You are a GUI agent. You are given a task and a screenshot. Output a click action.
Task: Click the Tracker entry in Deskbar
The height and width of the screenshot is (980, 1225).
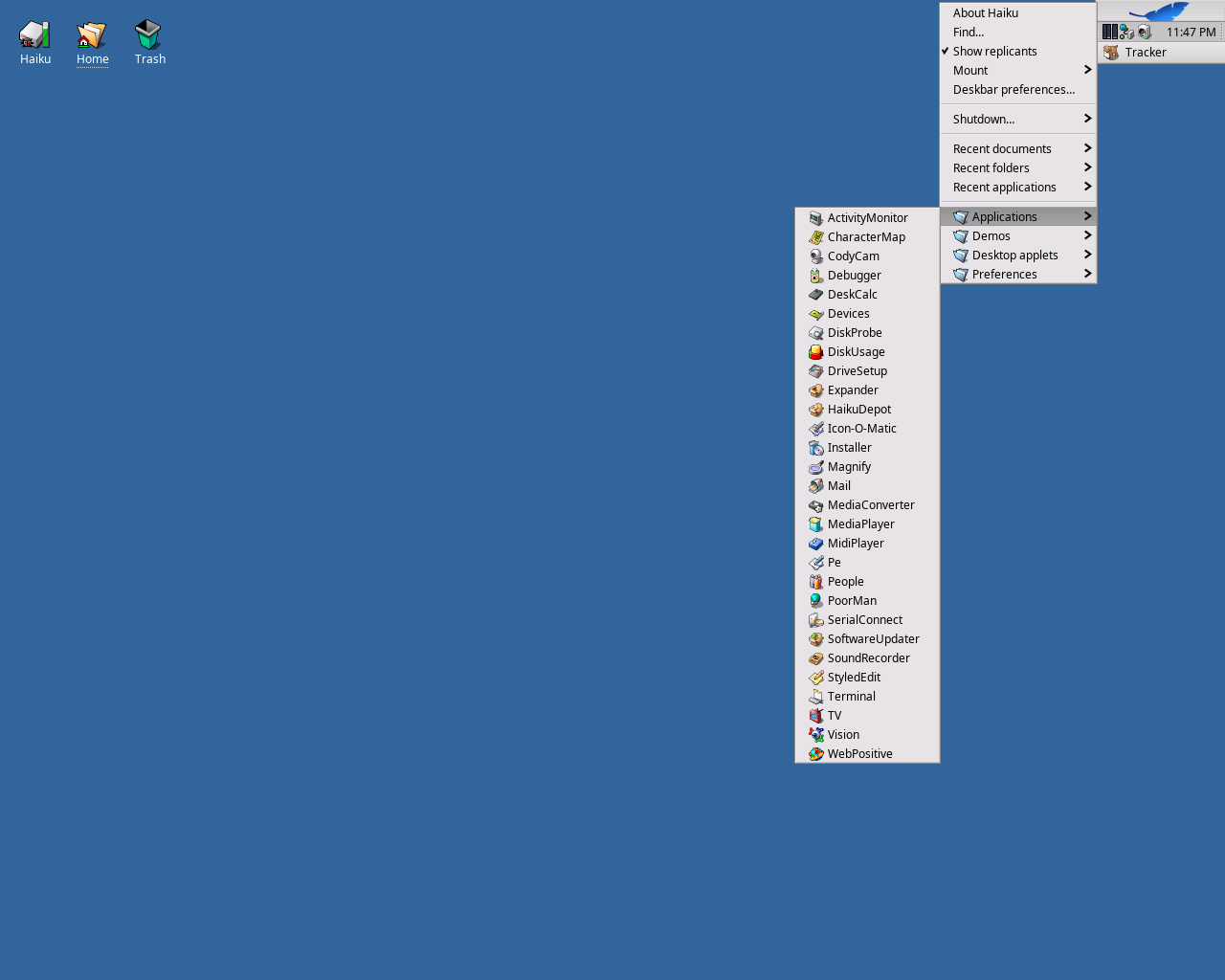[1161, 53]
